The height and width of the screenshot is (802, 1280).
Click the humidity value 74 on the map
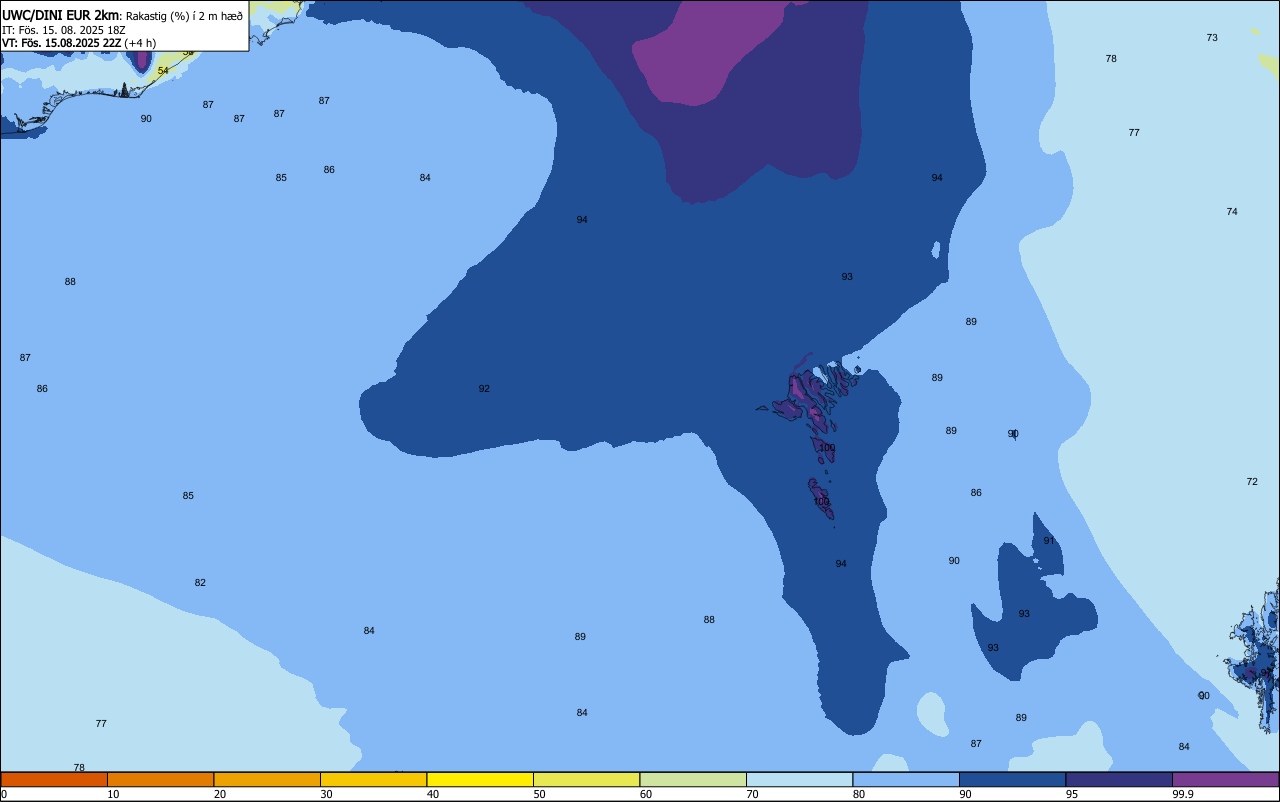(x=1232, y=212)
